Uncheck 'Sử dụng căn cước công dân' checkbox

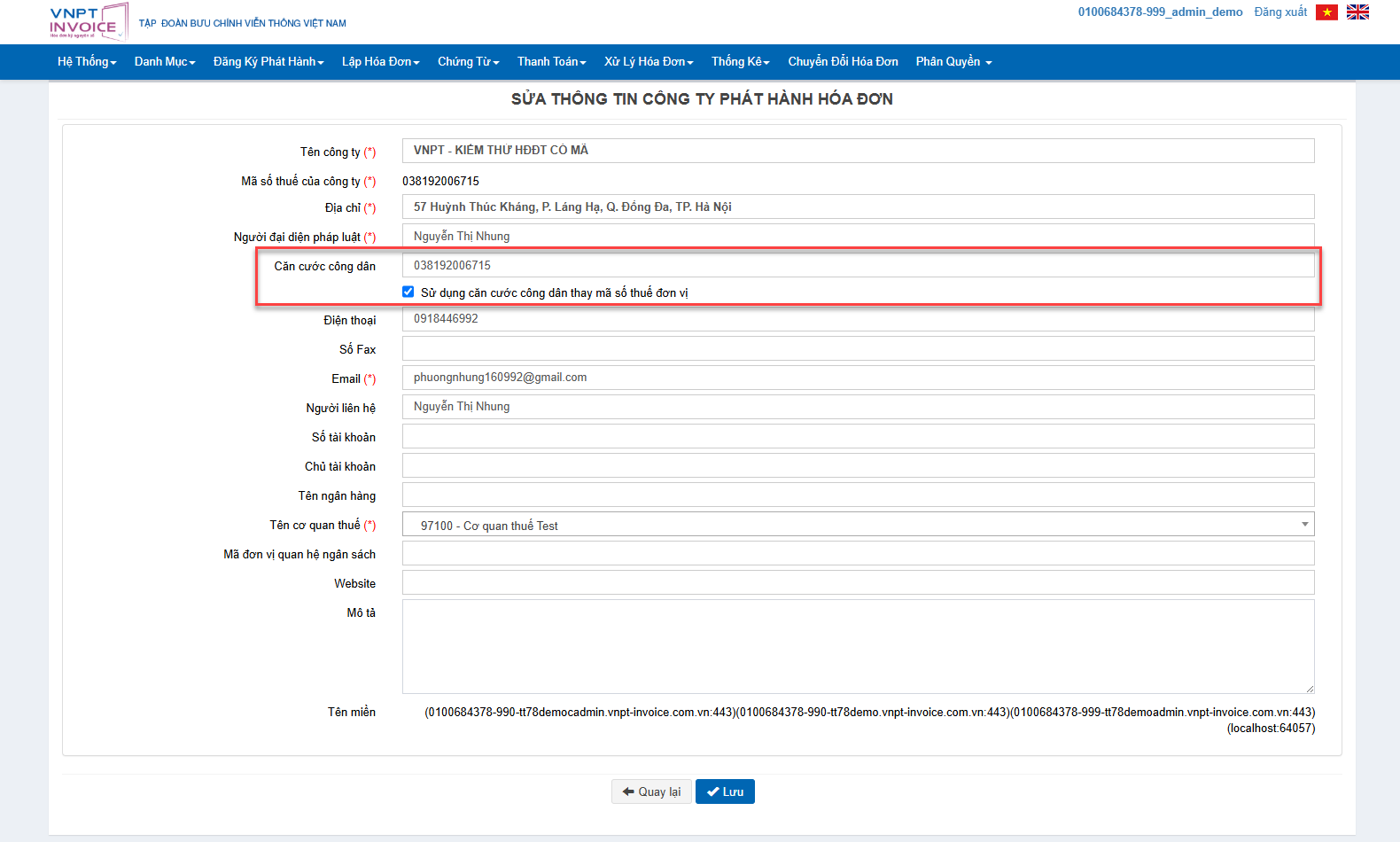(x=408, y=292)
